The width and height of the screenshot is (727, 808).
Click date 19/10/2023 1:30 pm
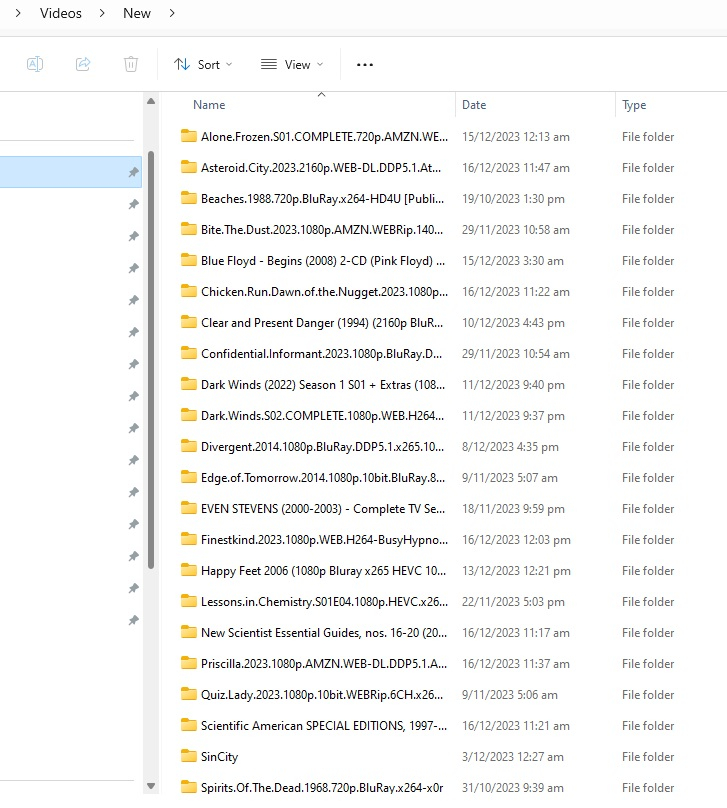pos(513,199)
